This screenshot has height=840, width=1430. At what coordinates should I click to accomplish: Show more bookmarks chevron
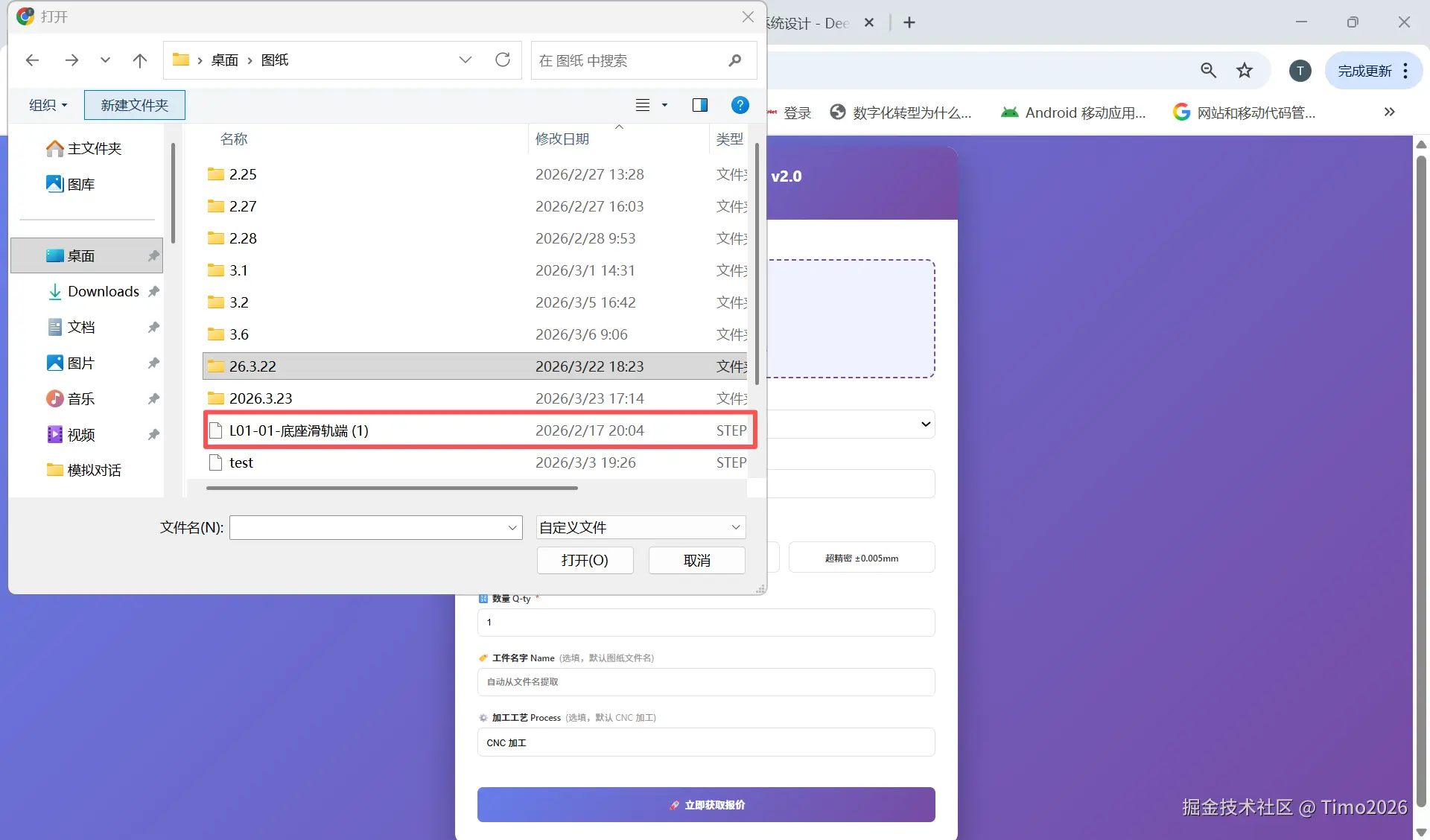click(x=1389, y=112)
